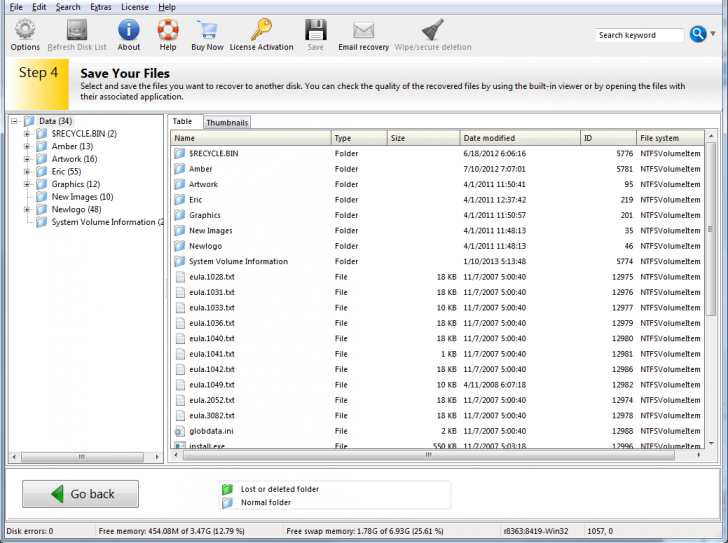Click the Go back button
Image resolution: width=728 pixels, height=543 pixels.
pos(80,494)
